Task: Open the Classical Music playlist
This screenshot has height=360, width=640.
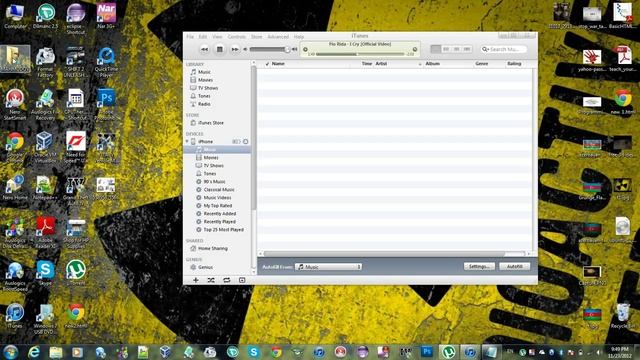Action: click(x=220, y=190)
